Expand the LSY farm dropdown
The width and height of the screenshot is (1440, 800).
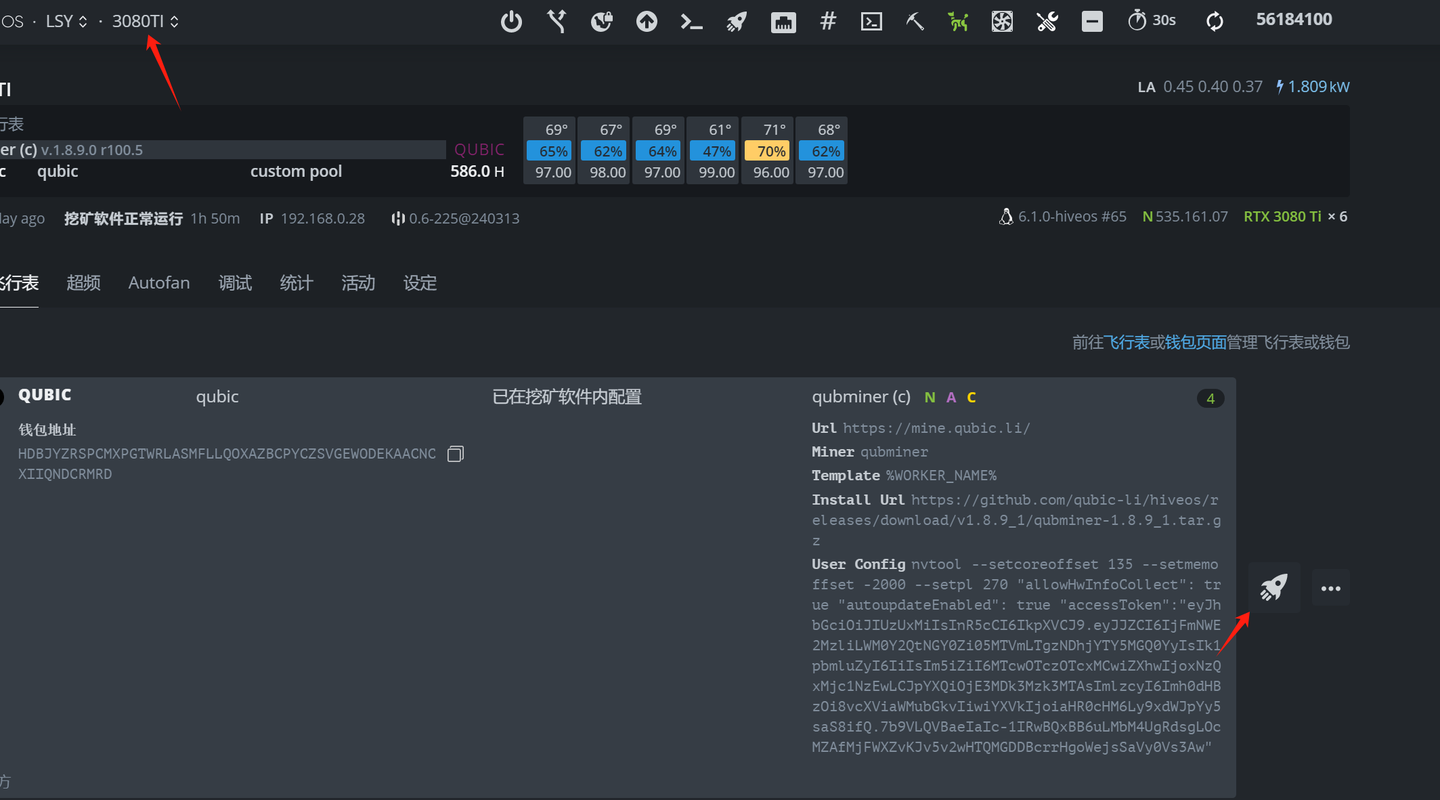pos(67,21)
